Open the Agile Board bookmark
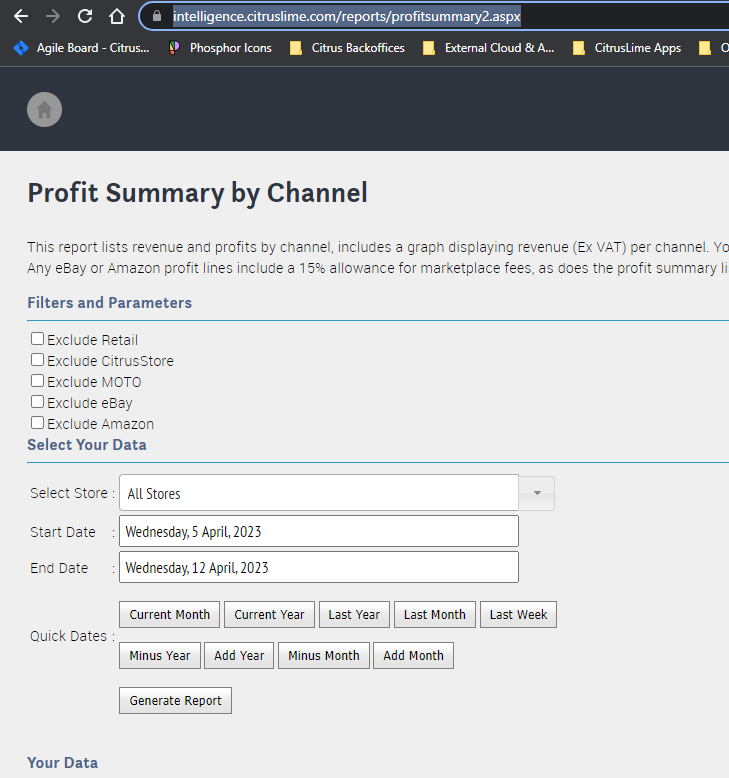The width and height of the screenshot is (729, 778). click(x=82, y=47)
